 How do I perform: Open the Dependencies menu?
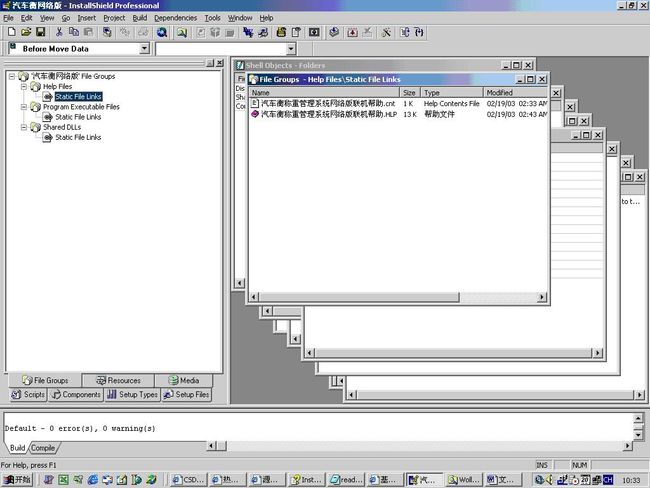pos(175,18)
